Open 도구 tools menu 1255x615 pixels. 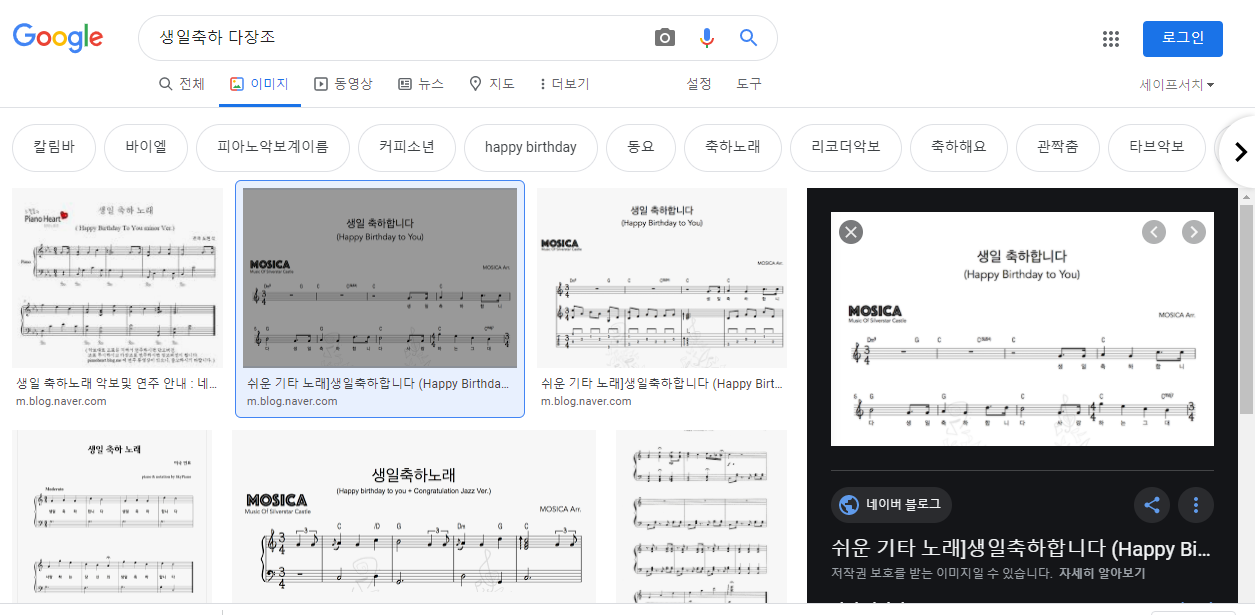749,84
